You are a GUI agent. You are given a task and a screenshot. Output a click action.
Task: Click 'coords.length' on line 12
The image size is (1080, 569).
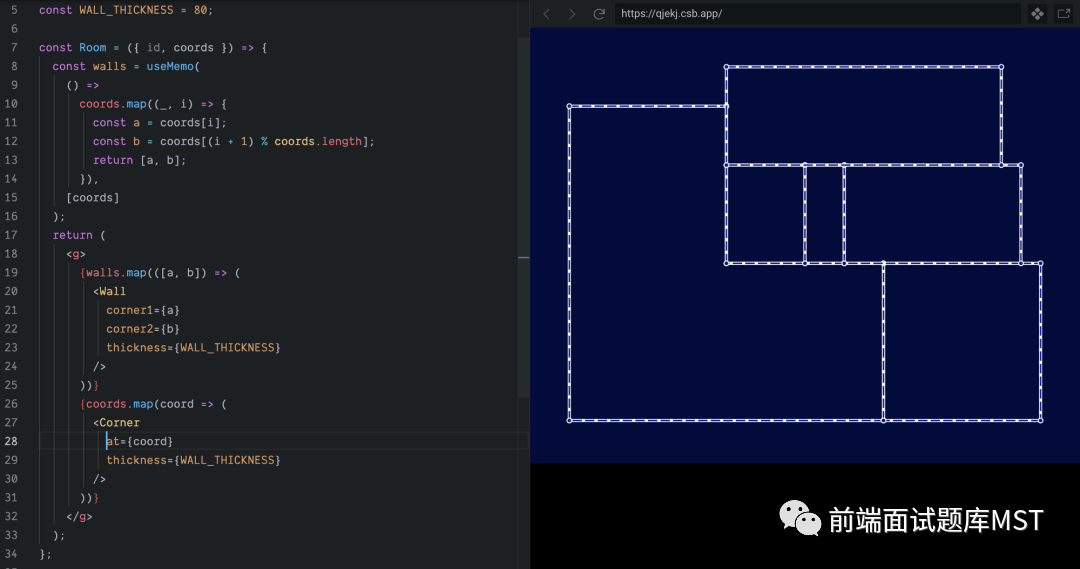tap(318, 141)
